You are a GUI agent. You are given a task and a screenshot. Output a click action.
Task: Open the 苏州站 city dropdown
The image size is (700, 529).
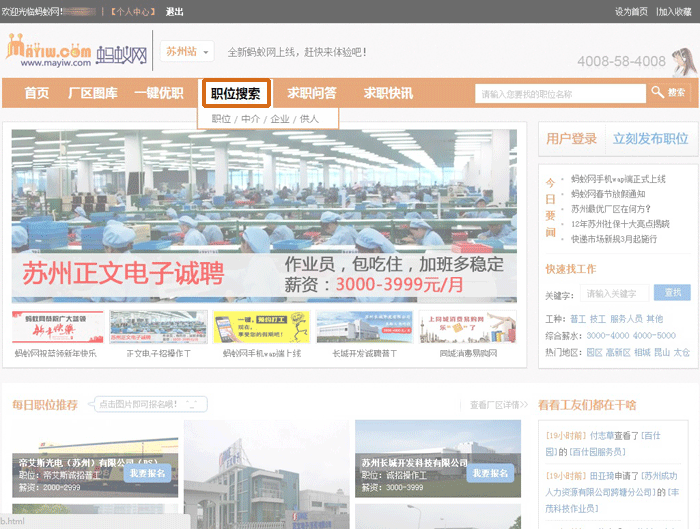[187, 51]
